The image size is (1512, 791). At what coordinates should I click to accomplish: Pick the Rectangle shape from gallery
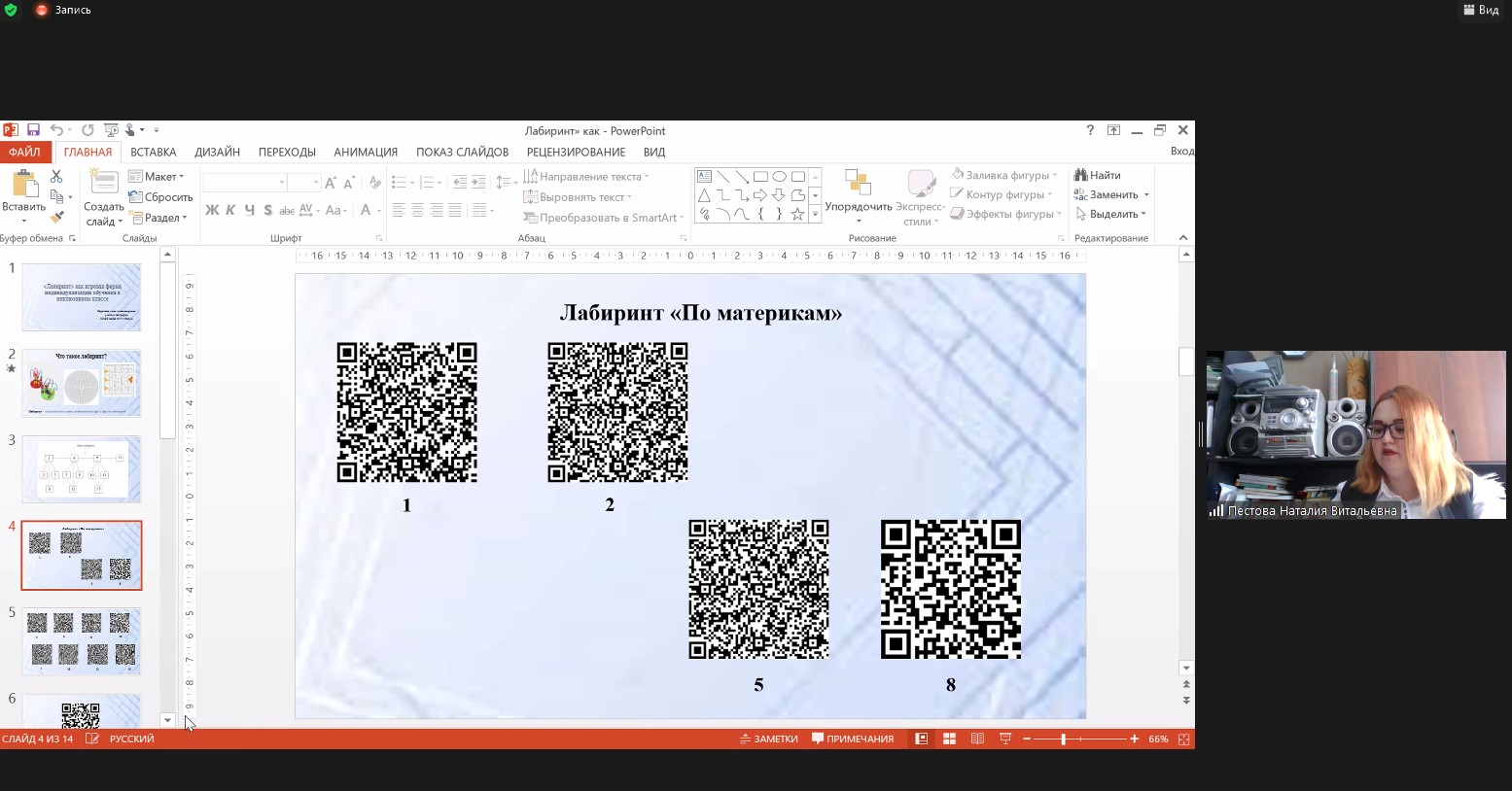760,177
